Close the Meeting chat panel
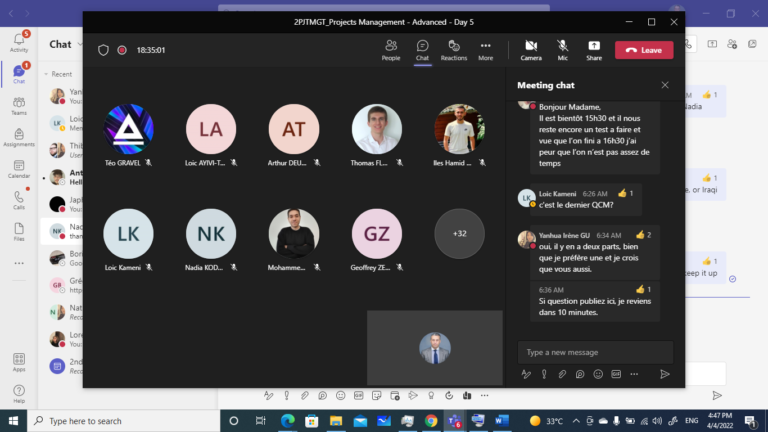This screenshot has height=432, width=768. (x=665, y=85)
